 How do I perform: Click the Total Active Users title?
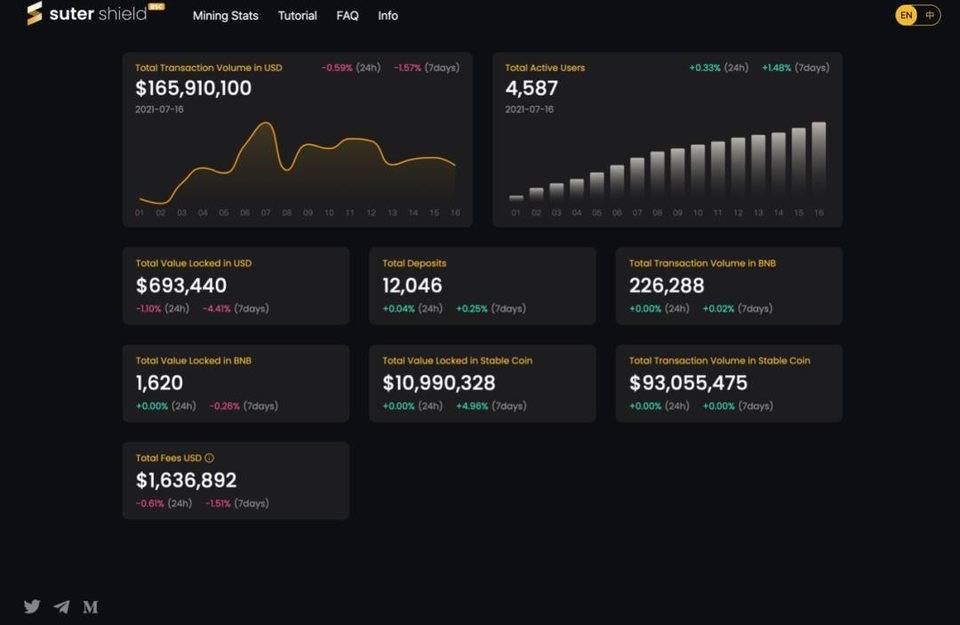point(545,68)
